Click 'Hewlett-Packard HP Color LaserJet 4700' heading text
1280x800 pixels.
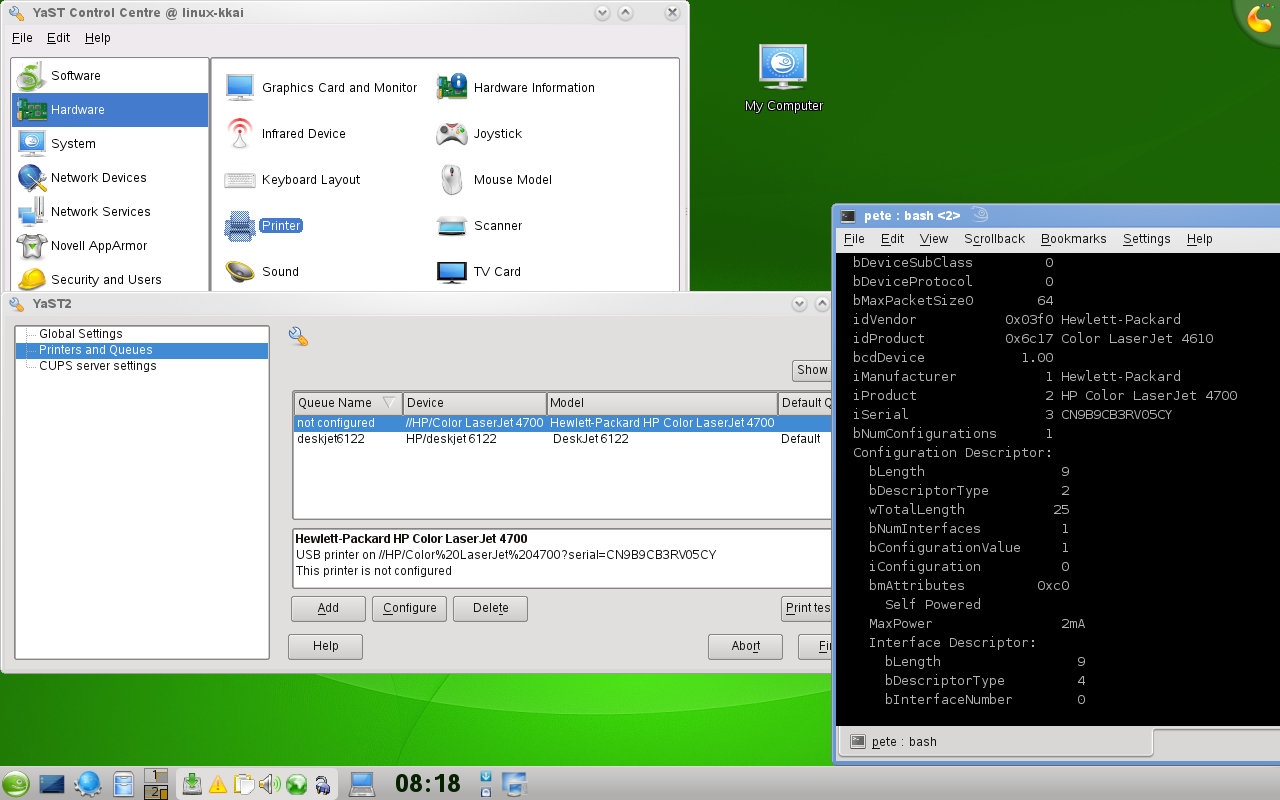(411, 539)
